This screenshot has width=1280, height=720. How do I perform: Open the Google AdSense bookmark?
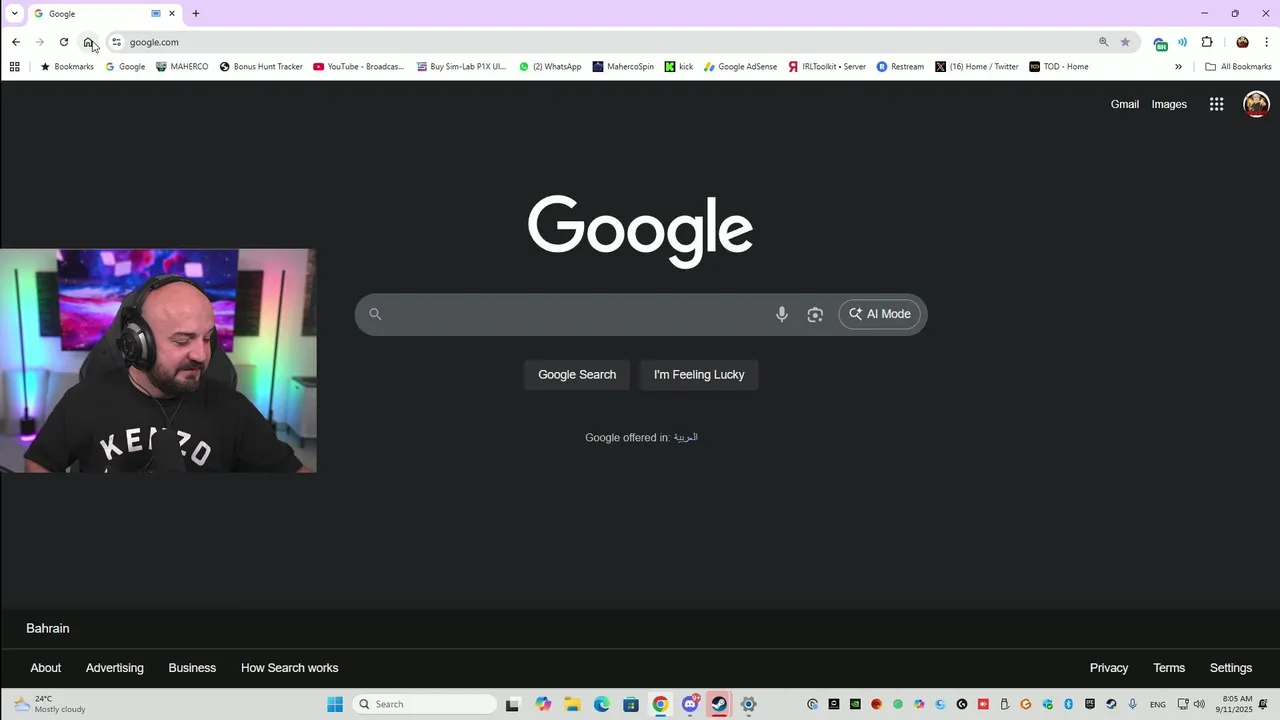tap(740, 67)
